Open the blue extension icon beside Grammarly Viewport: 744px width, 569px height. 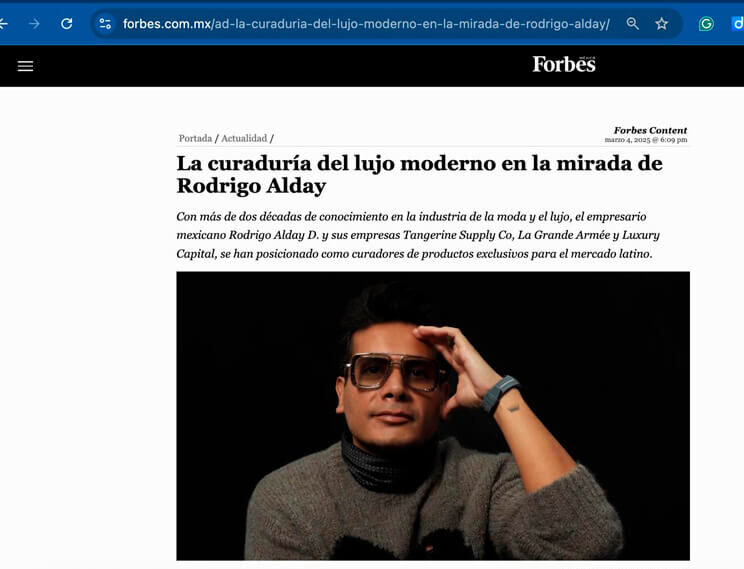(738, 24)
